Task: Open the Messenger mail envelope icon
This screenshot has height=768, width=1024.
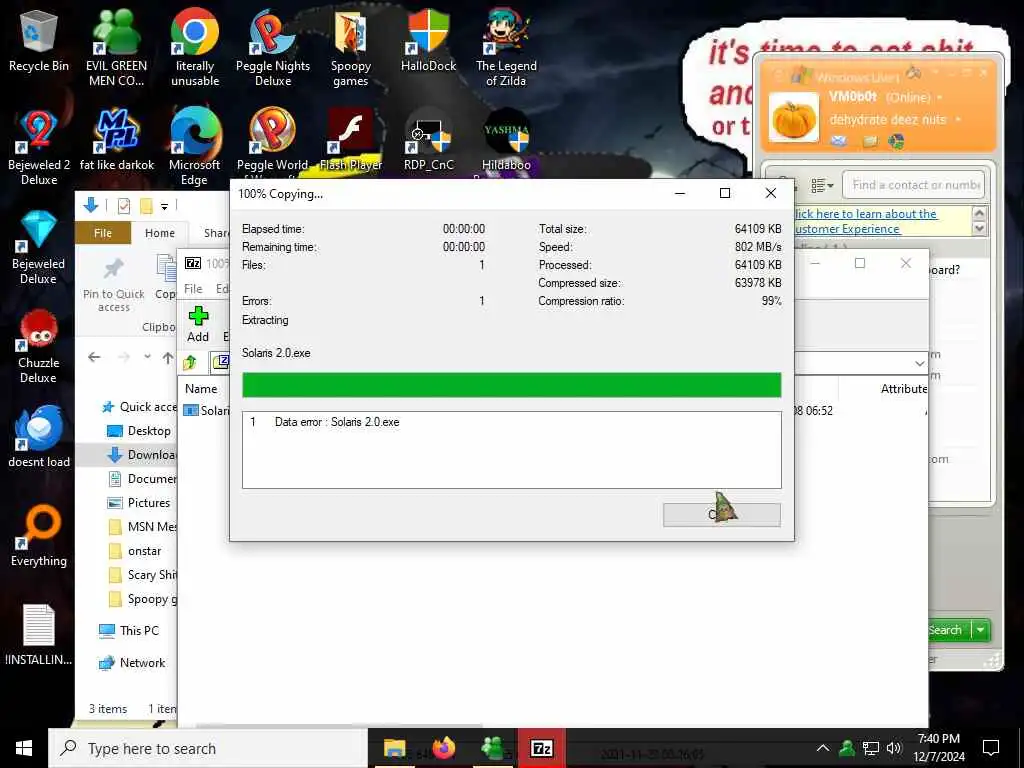Action: click(x=839, y=141)
